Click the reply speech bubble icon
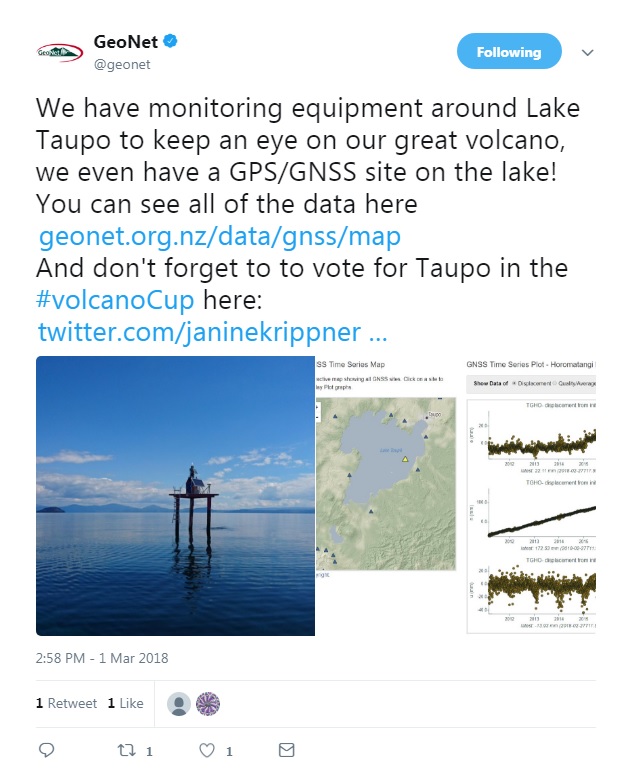The height and width of the screenshot is (779, 632). point(46,750)
